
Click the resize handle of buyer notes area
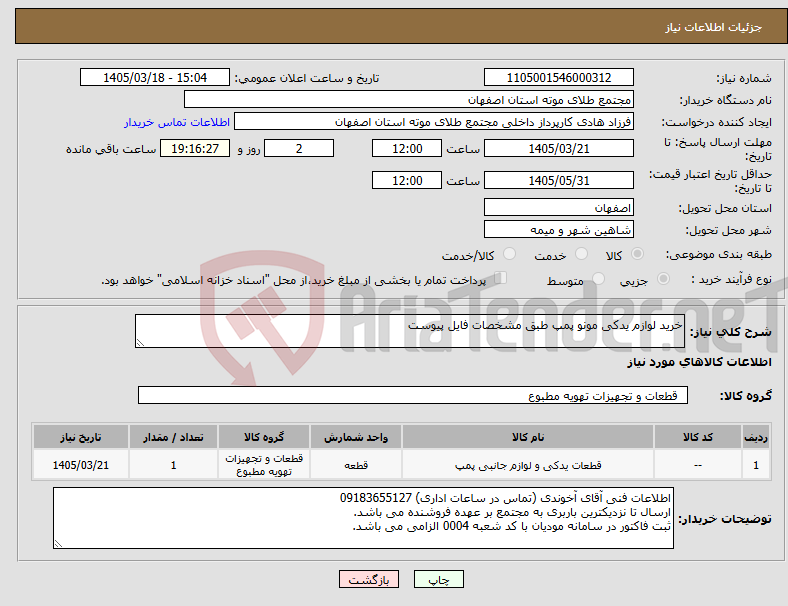pos(58,544)
